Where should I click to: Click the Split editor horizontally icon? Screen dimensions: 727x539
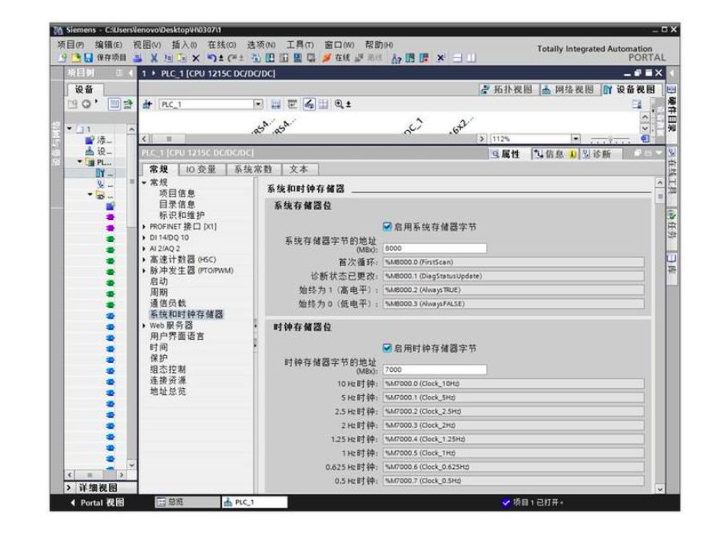[x=457, y=58]
